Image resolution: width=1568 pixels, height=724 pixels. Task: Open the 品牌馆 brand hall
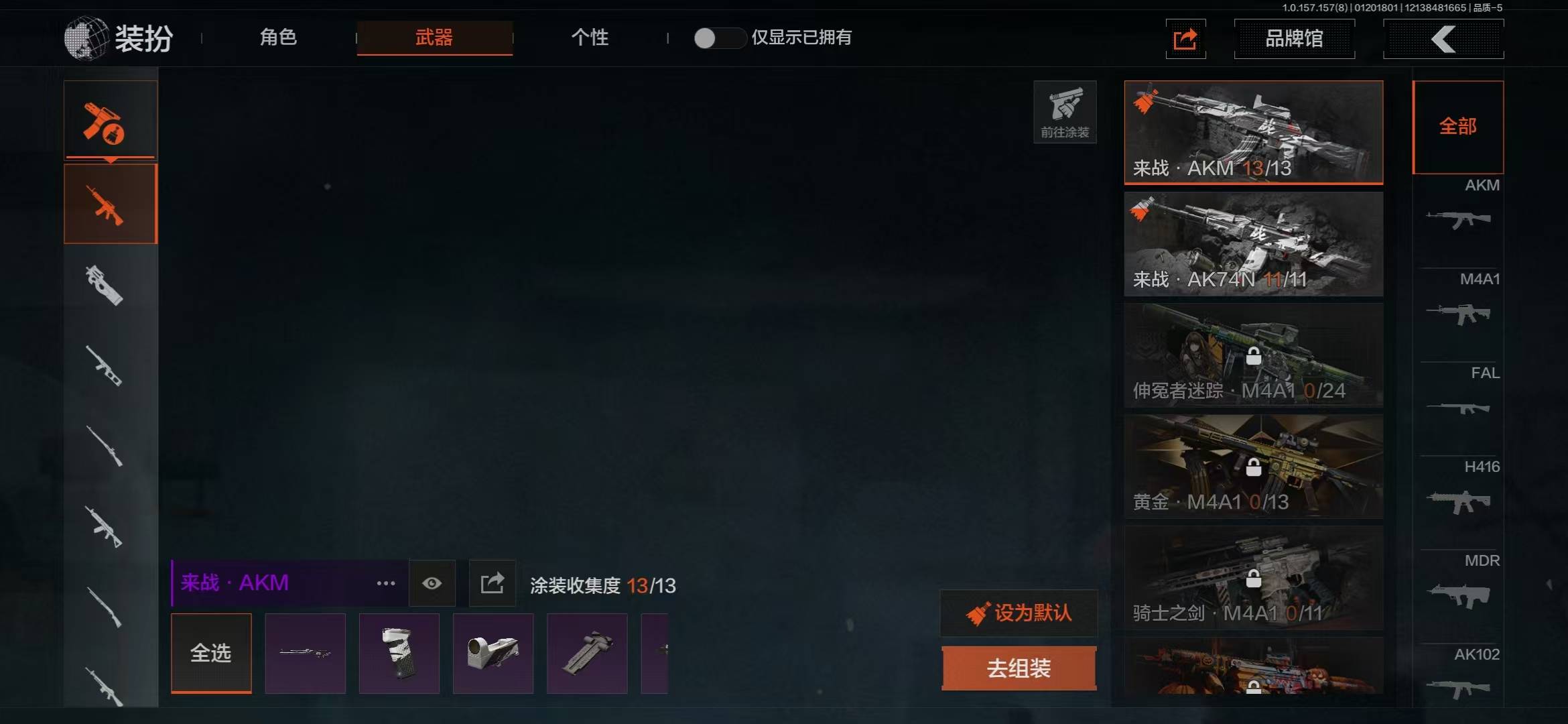point(1294,39)
